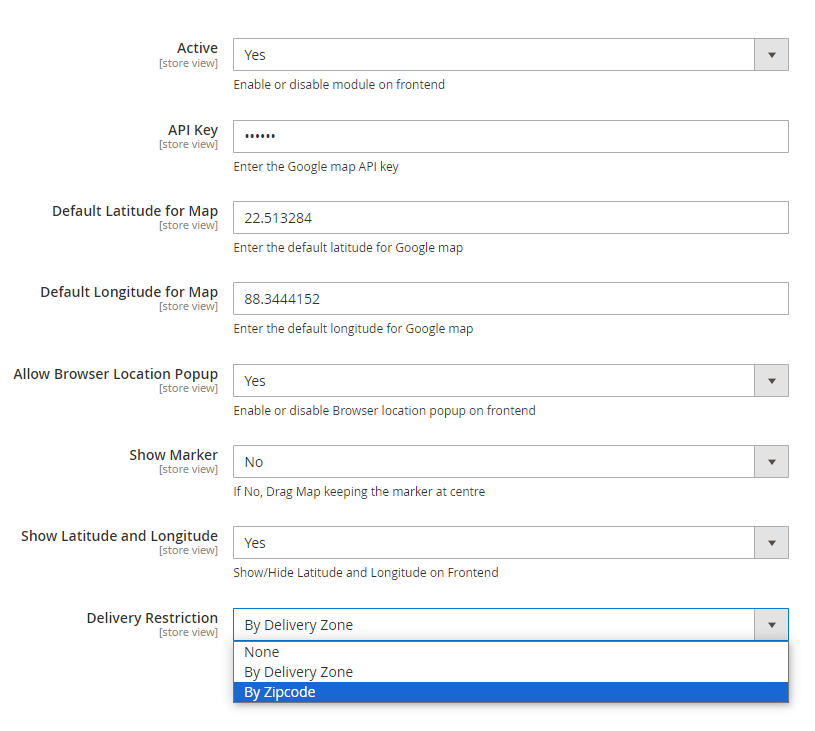Click the Show Marker dropdown arrow
The height and width of the screenshot is (731, 815).
point(771,462)
